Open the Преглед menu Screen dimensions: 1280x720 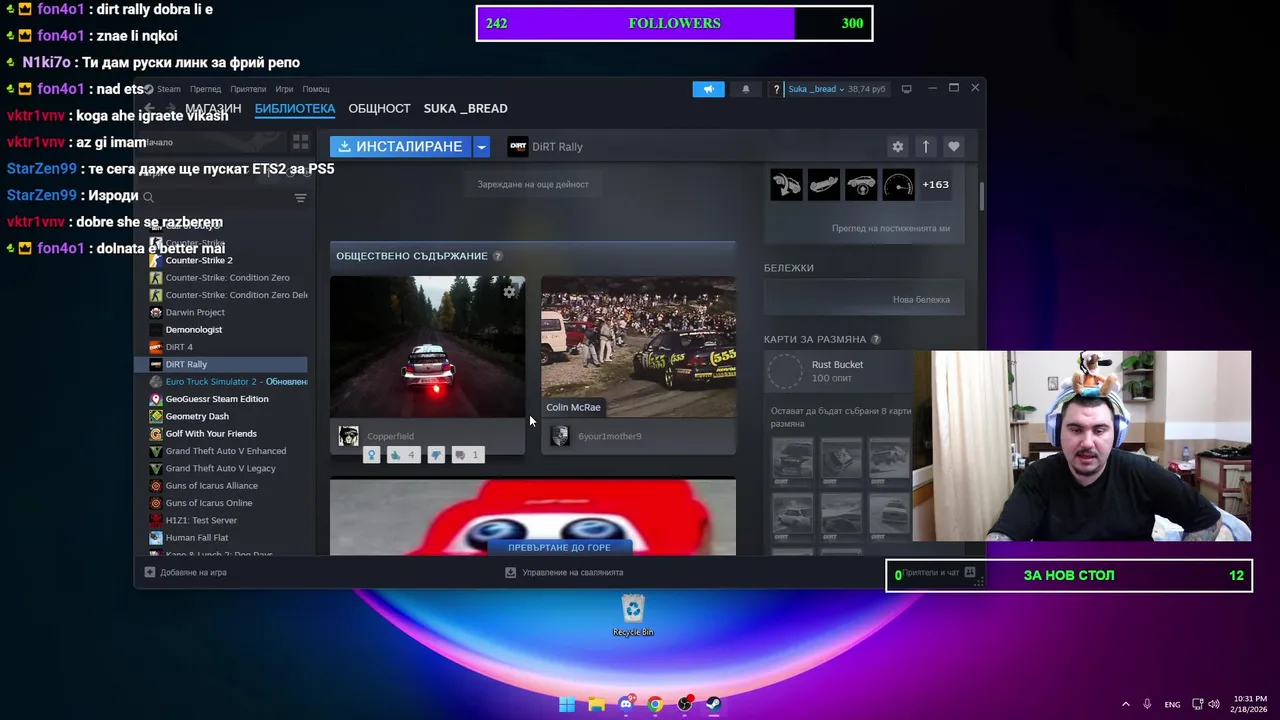coord(205,89)
